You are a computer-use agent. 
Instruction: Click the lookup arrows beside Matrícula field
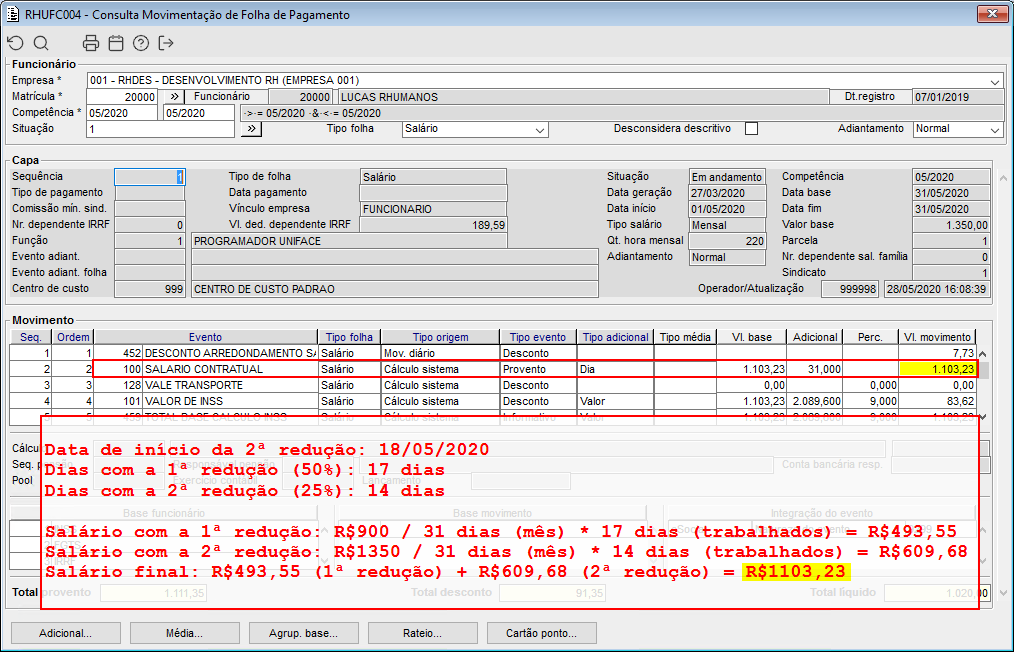(172, 97)
